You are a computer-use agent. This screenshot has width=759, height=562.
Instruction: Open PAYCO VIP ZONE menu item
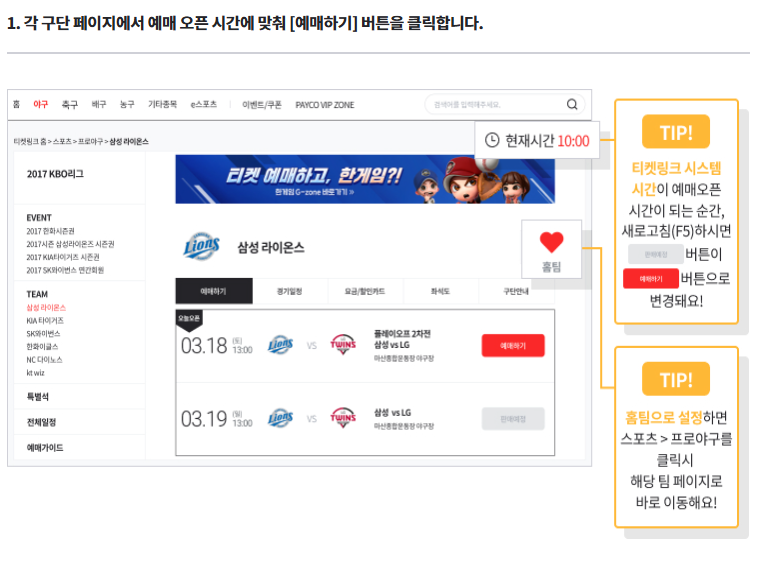click(x=325, y=105)
